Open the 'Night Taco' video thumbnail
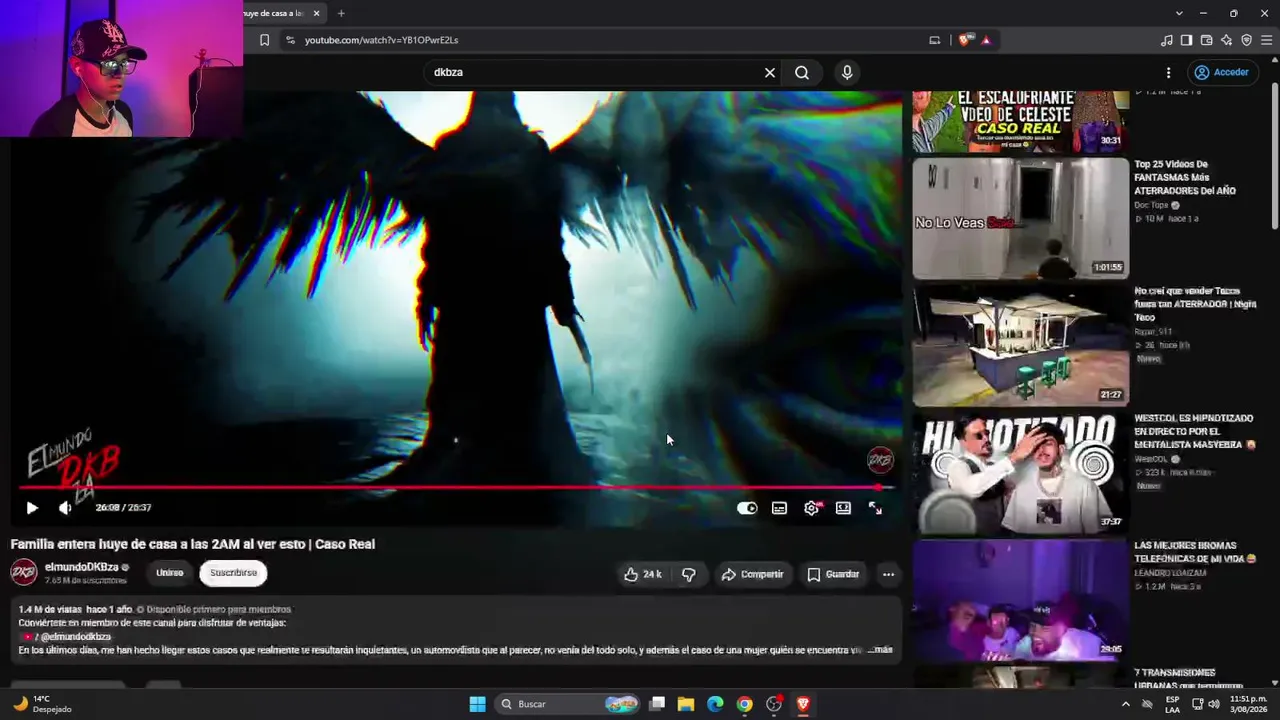The image size is (1280, 720). pyautogui.click(x=1020, y=346)
